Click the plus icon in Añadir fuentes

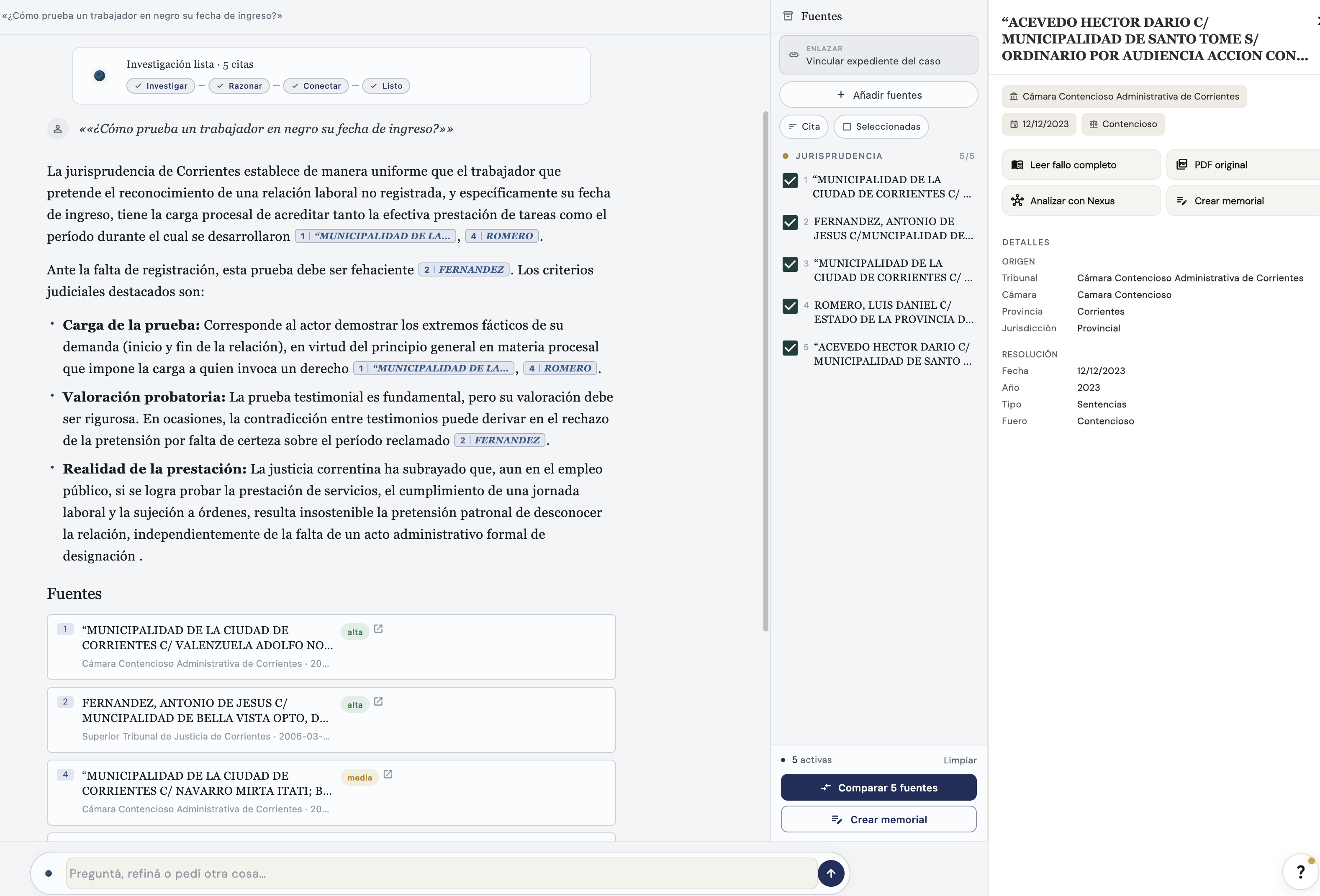841,95
